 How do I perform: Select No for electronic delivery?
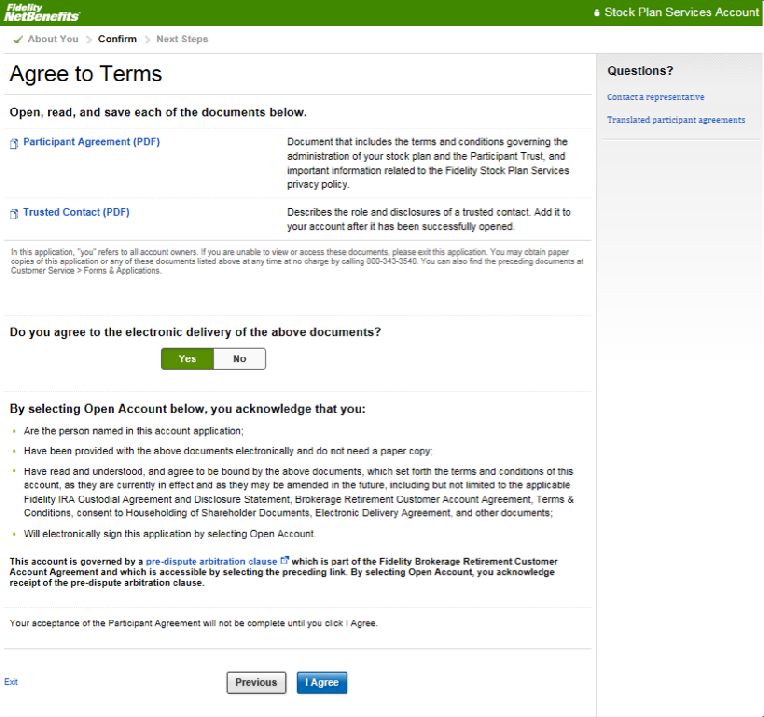click(240, 359)
